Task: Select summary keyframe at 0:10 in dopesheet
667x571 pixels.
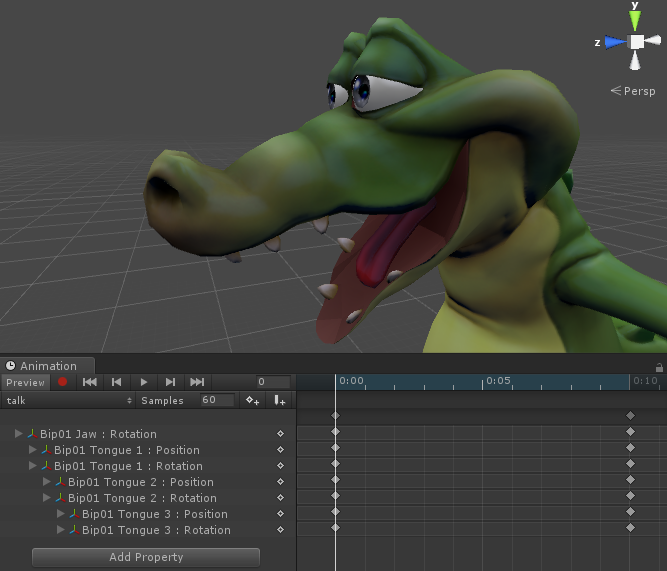Action: 630,415
